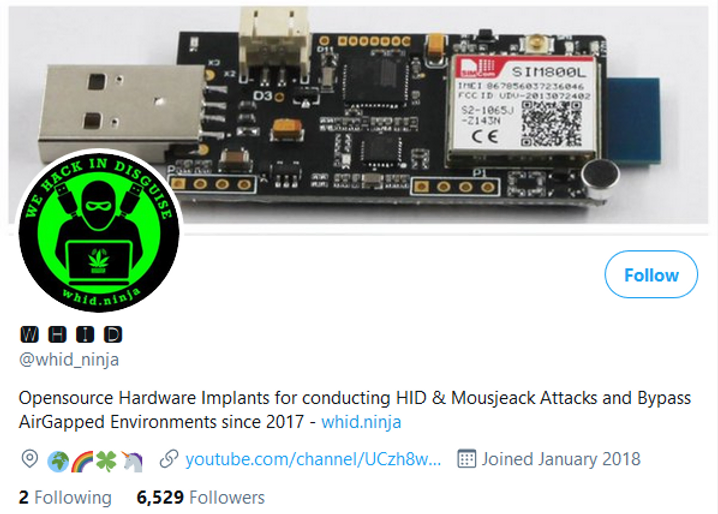This screenshot has width=718, height=514.
Task: Open the whid.ninja link in bio
Action: point(361,422)
